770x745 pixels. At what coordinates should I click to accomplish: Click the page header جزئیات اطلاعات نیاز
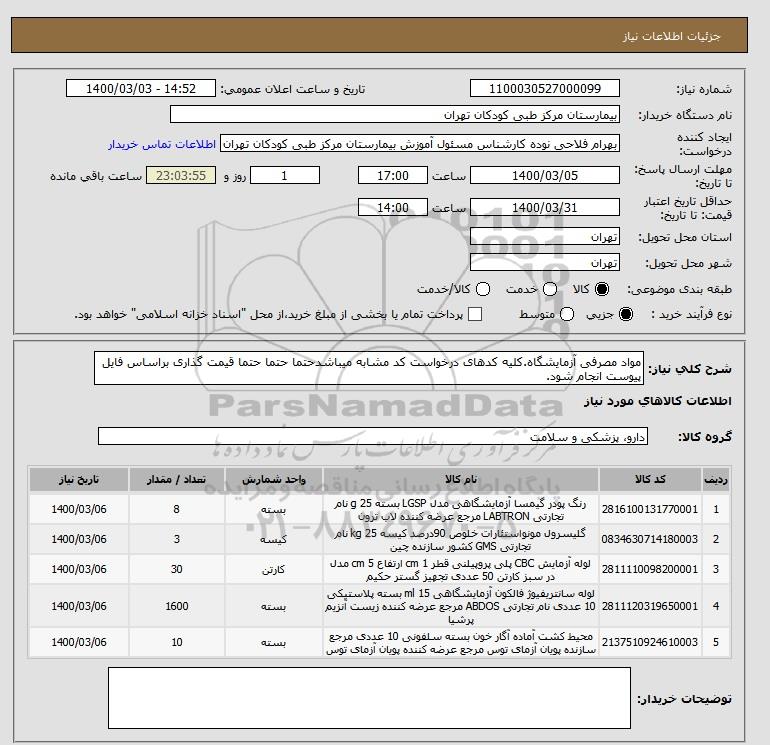coord(671,36)
